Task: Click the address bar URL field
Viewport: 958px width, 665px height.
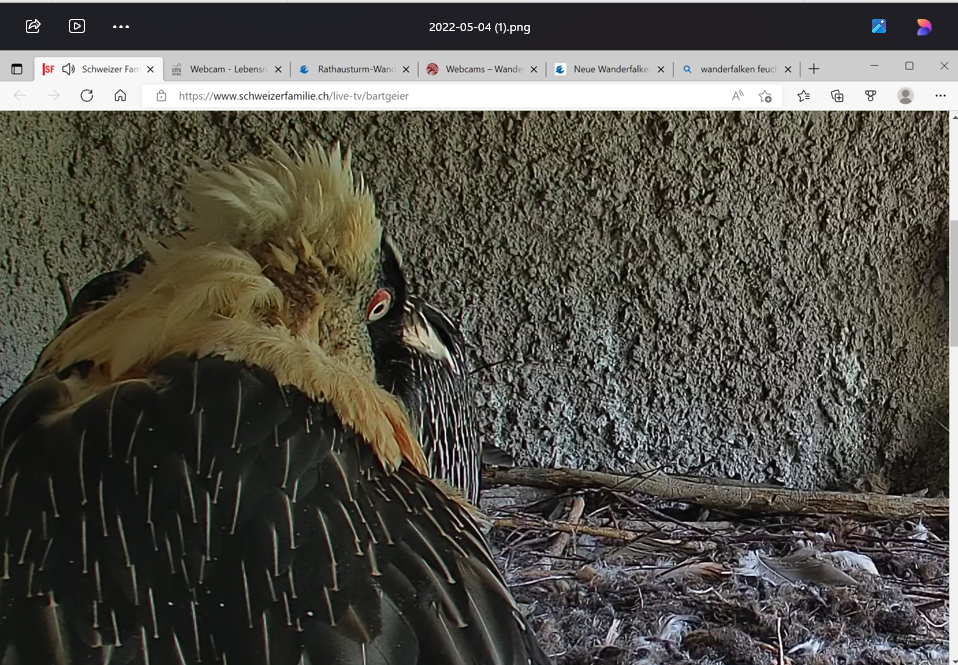Action: coord(440,96)
